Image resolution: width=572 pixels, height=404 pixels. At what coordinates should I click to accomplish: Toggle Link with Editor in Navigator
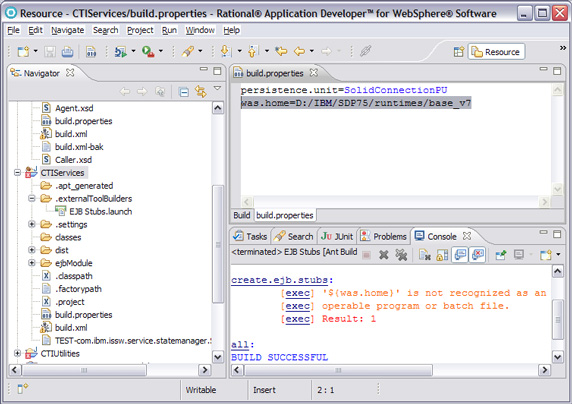point(201,91)
